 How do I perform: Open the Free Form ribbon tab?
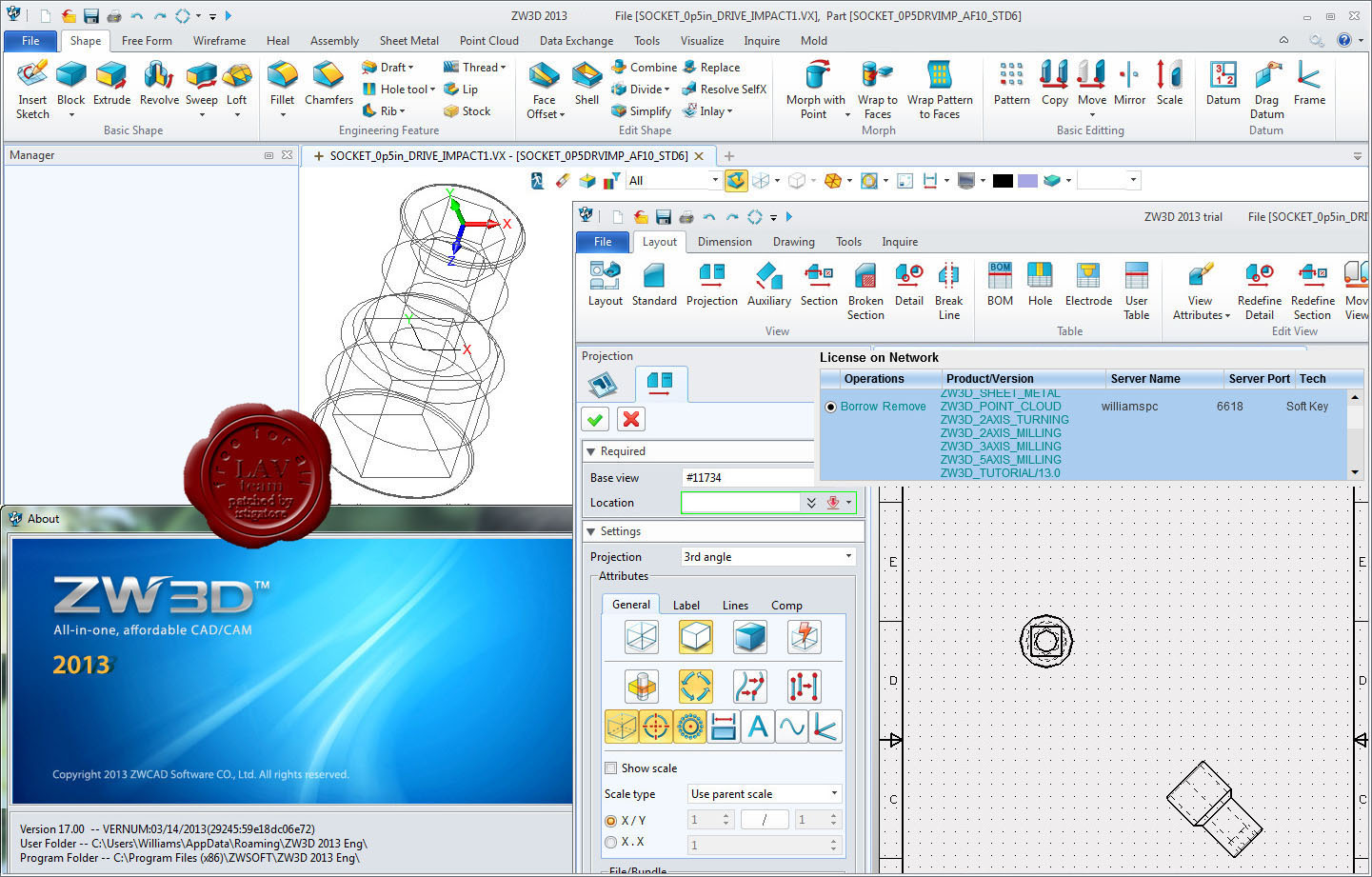(x=147, y=40)
